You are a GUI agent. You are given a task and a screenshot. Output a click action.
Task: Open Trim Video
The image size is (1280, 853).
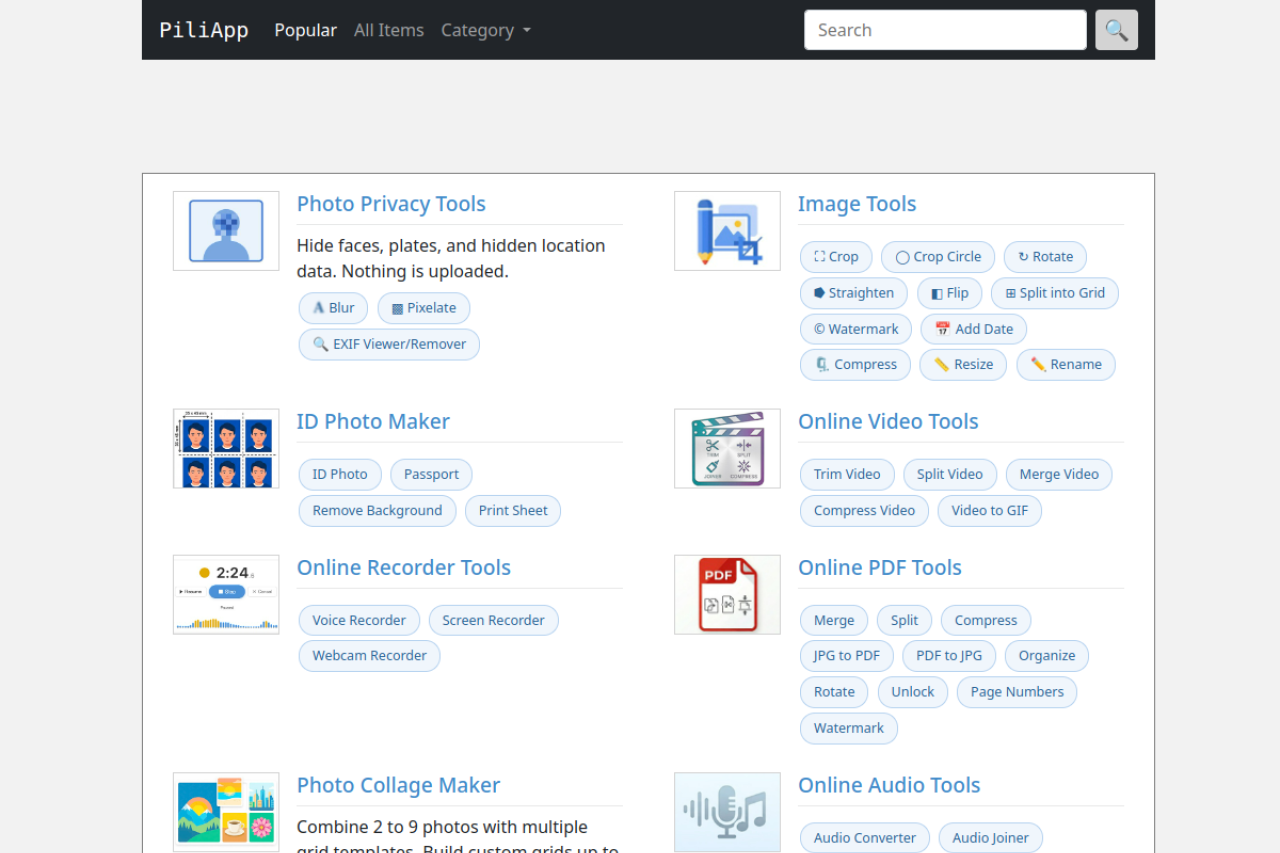coord(847,475)
